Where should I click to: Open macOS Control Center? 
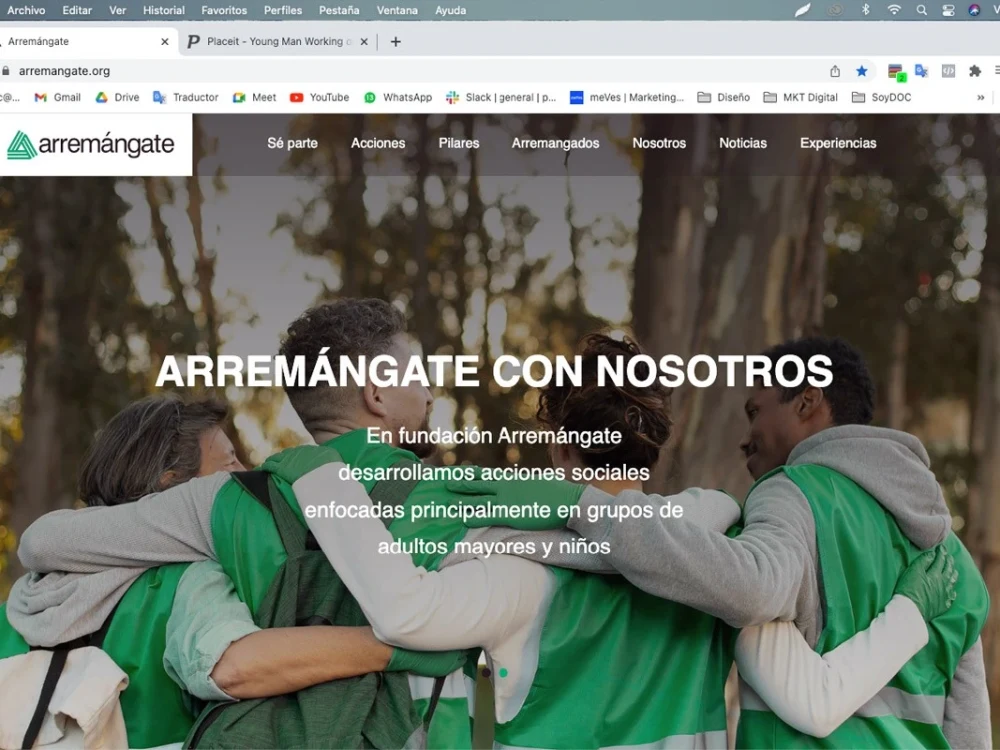click(x=948, y=10)
